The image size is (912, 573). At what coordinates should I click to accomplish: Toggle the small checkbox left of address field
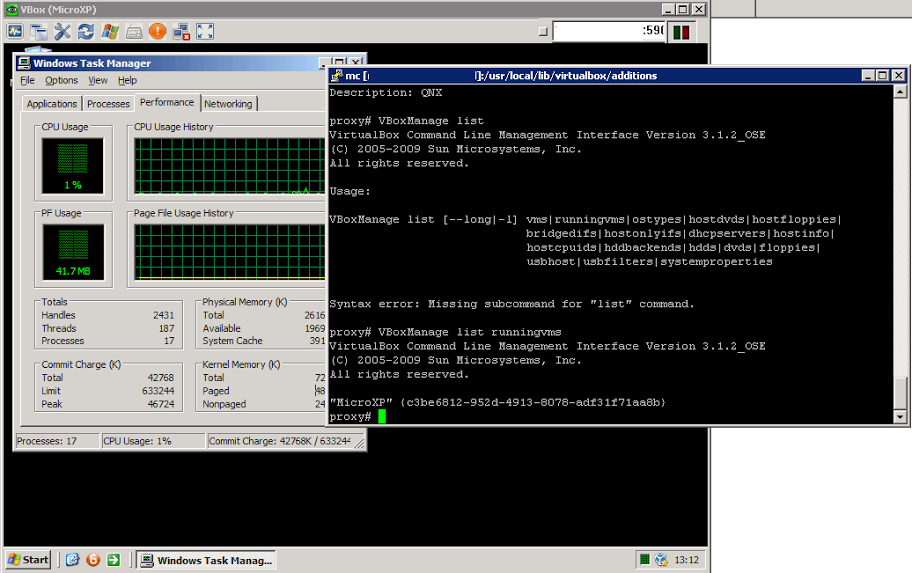(545, 31)
